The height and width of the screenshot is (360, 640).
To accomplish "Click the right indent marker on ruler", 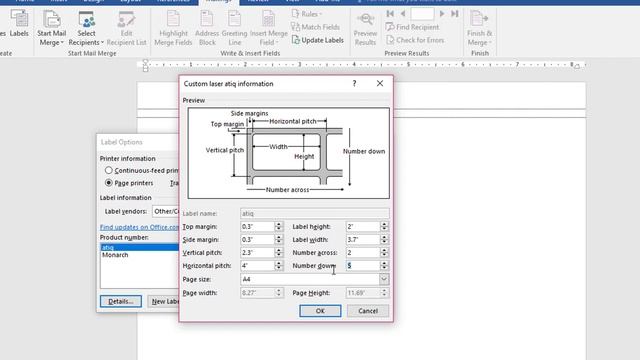I will click(577, 66).
